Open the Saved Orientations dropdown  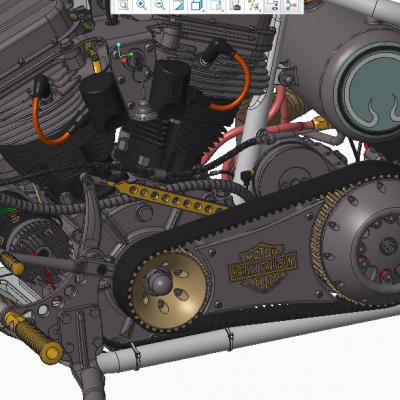pos(216,5)
